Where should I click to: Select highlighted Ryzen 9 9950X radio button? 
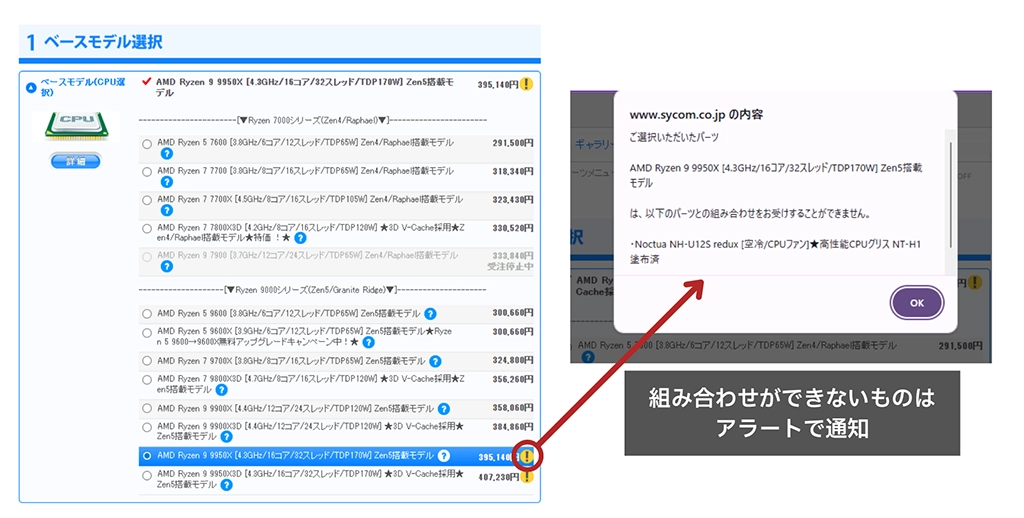(x=147, y=456)
